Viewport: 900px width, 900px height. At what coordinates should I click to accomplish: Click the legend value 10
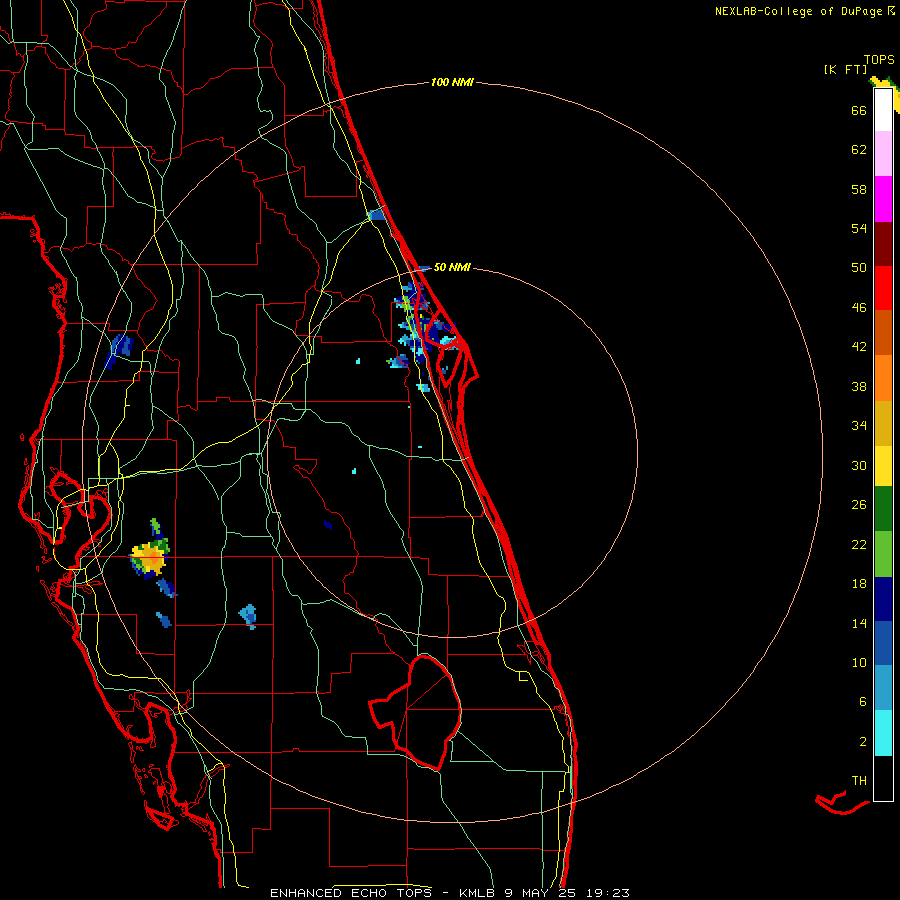click(859, 662)
